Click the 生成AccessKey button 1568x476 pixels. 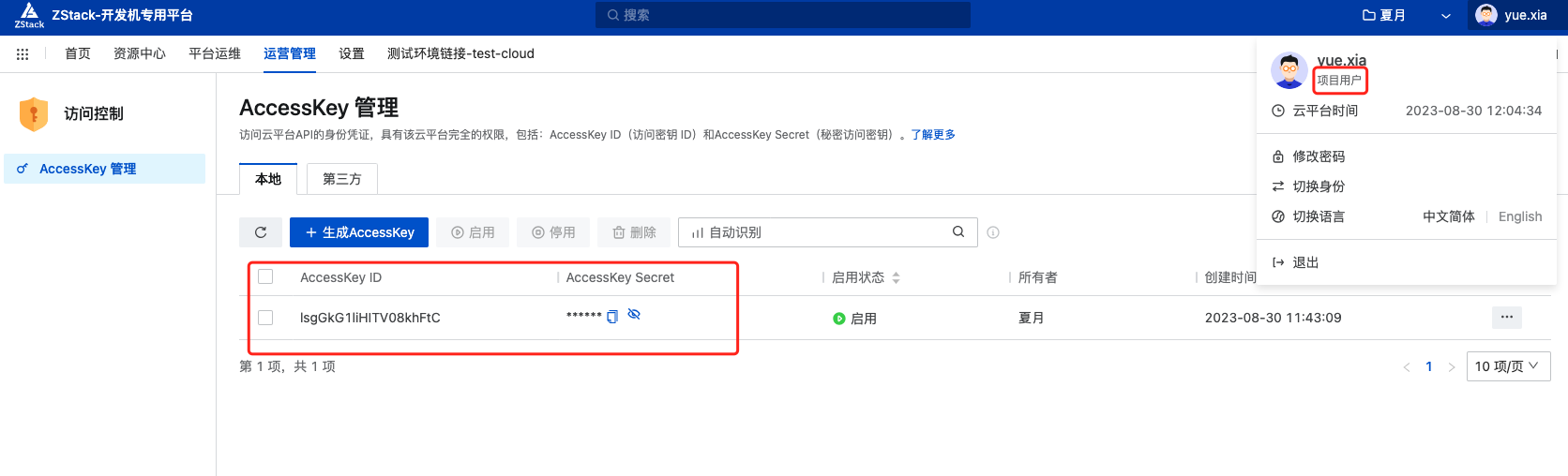click(x=359, y=232)
